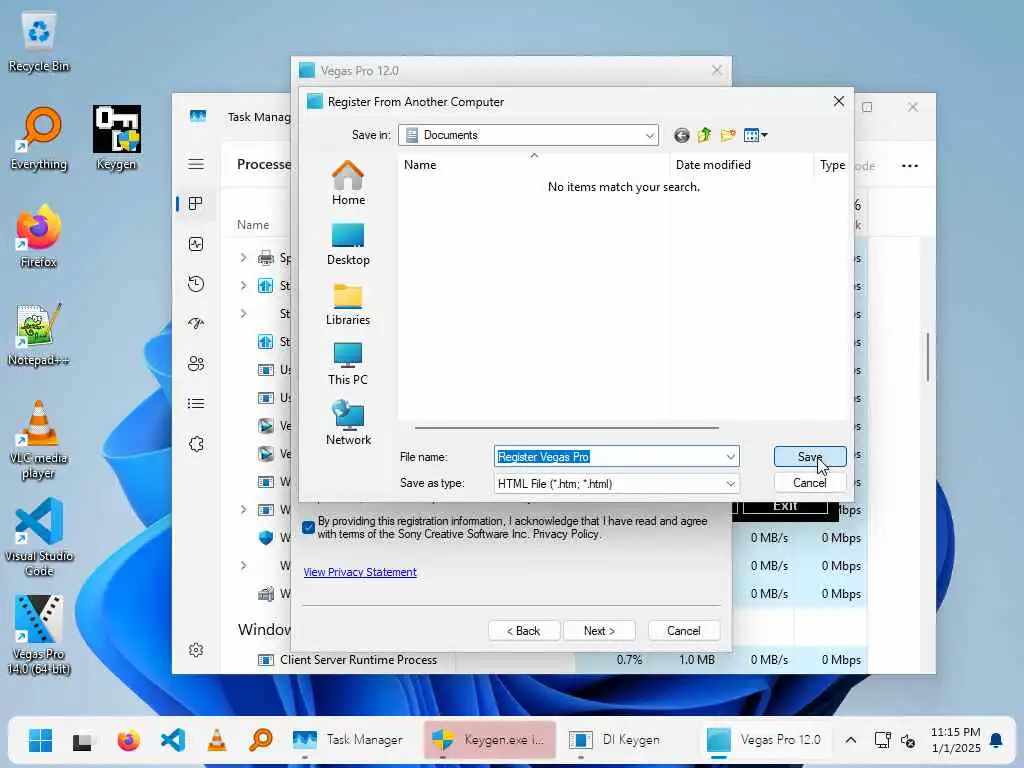
Task: Cancel the save dialog
Action: [x=810, y=483]
